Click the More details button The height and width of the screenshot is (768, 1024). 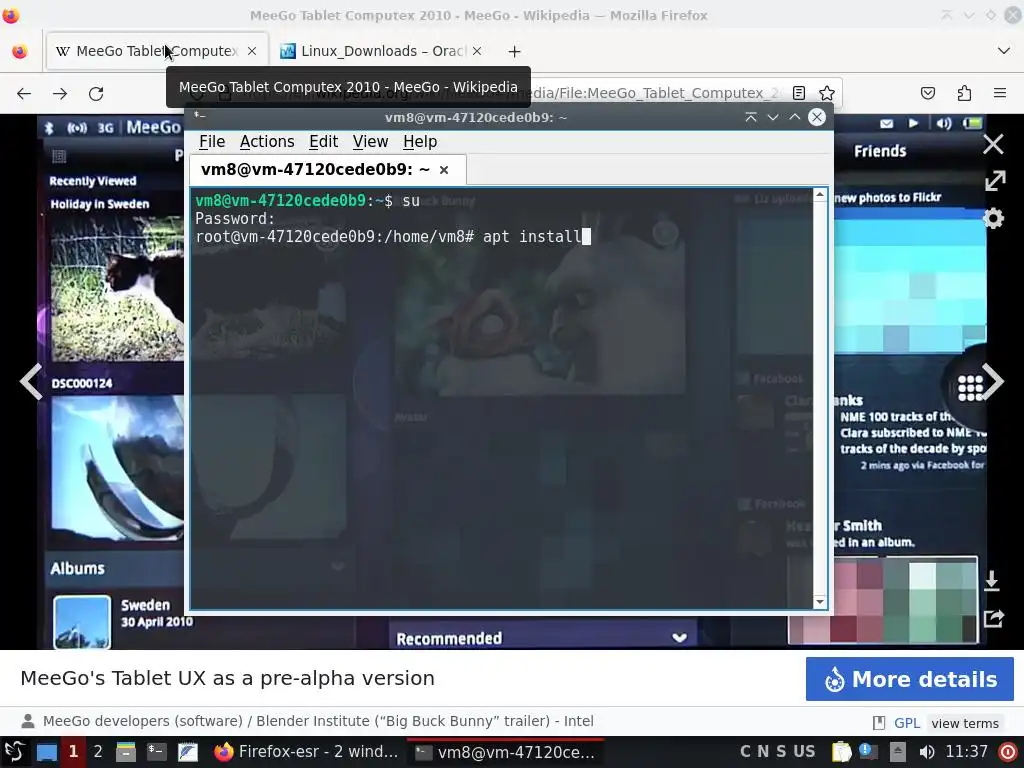tap(909, 679)
